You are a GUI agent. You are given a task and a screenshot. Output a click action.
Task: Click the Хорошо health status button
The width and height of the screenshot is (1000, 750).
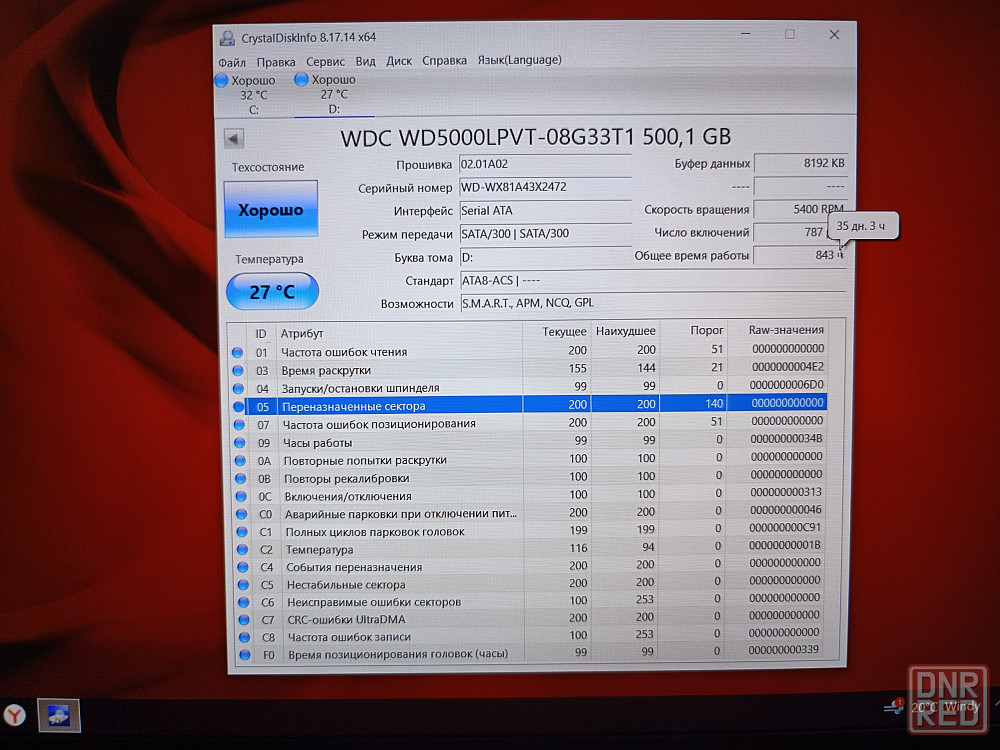coord(271,209)
